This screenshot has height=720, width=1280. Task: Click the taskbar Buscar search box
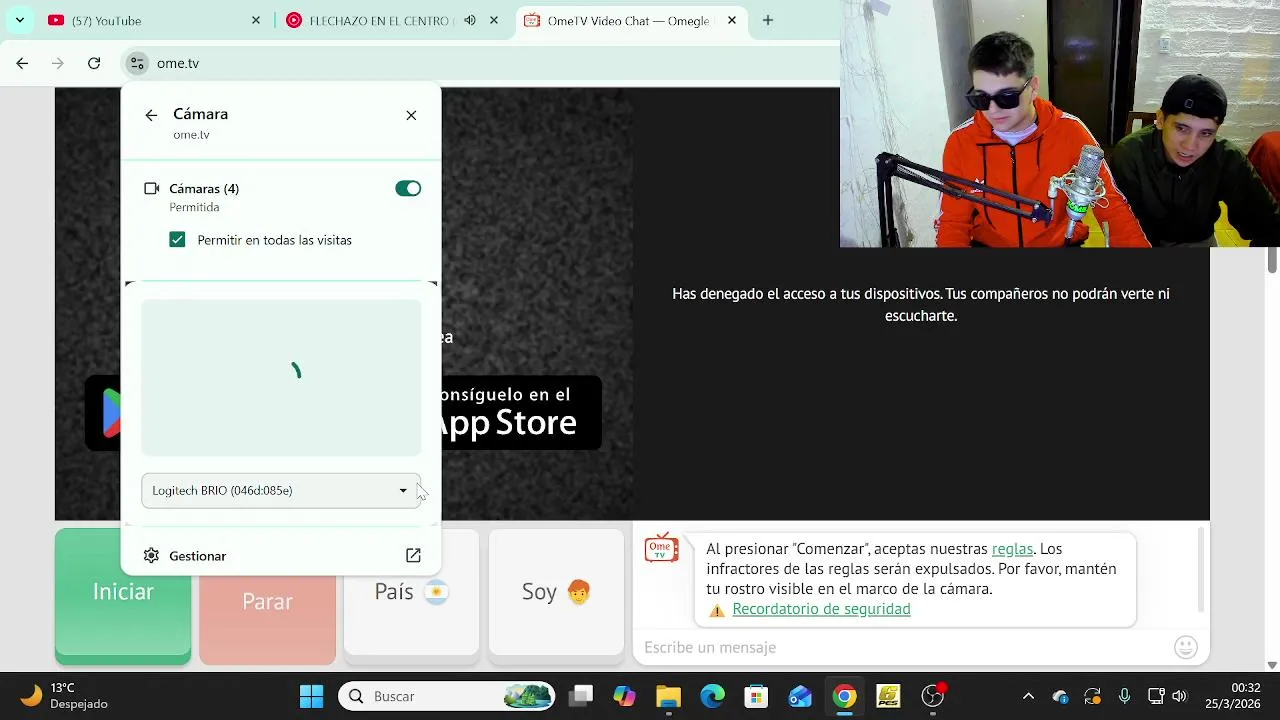click(x=447, y=696)
